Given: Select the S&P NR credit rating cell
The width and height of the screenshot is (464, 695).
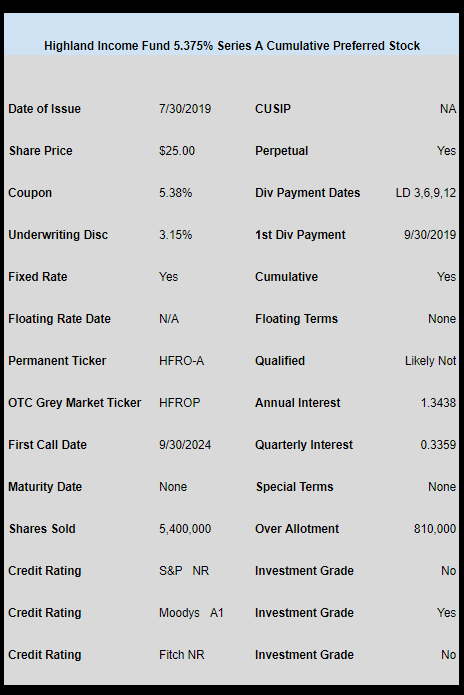Looking at the screenshot, I should 184,570.
